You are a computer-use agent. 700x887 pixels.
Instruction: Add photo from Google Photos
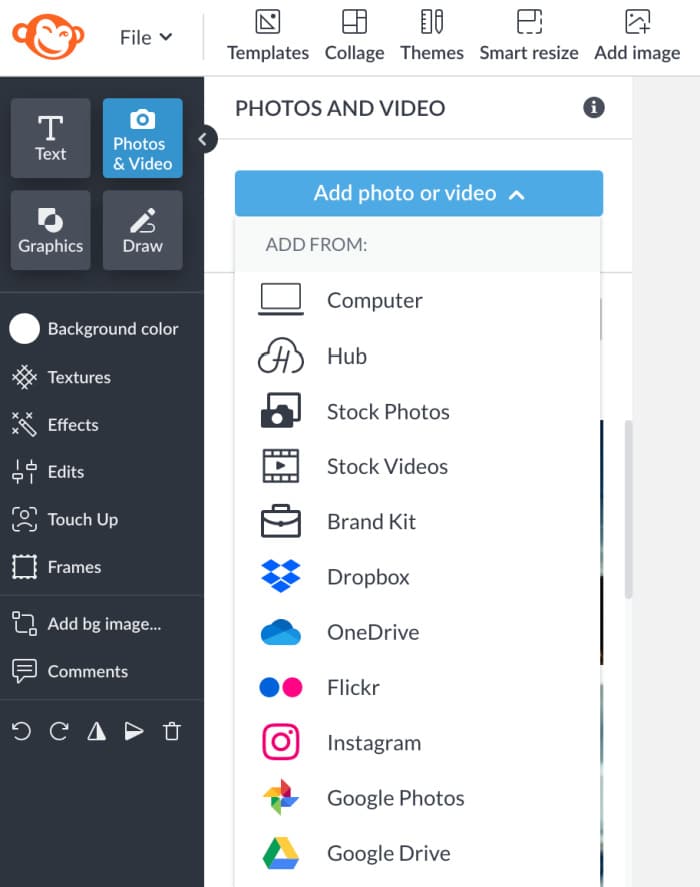click(417, 798)
